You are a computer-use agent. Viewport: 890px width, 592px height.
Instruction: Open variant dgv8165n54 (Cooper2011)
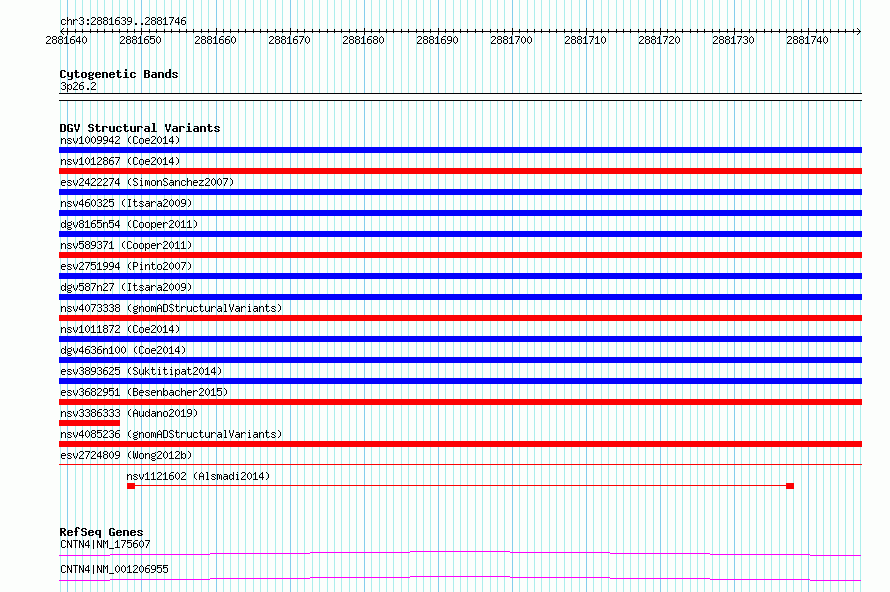(129, 224)
